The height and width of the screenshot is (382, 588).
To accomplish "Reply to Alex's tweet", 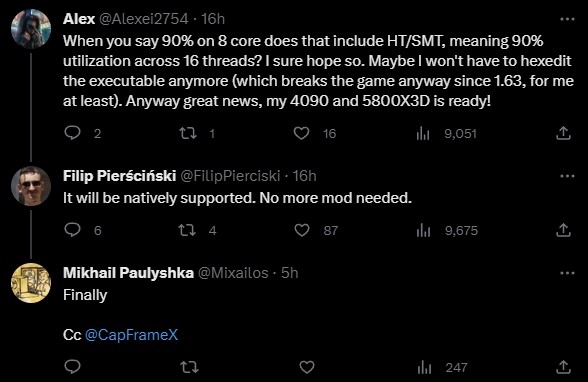I will [x=72, y=133].
